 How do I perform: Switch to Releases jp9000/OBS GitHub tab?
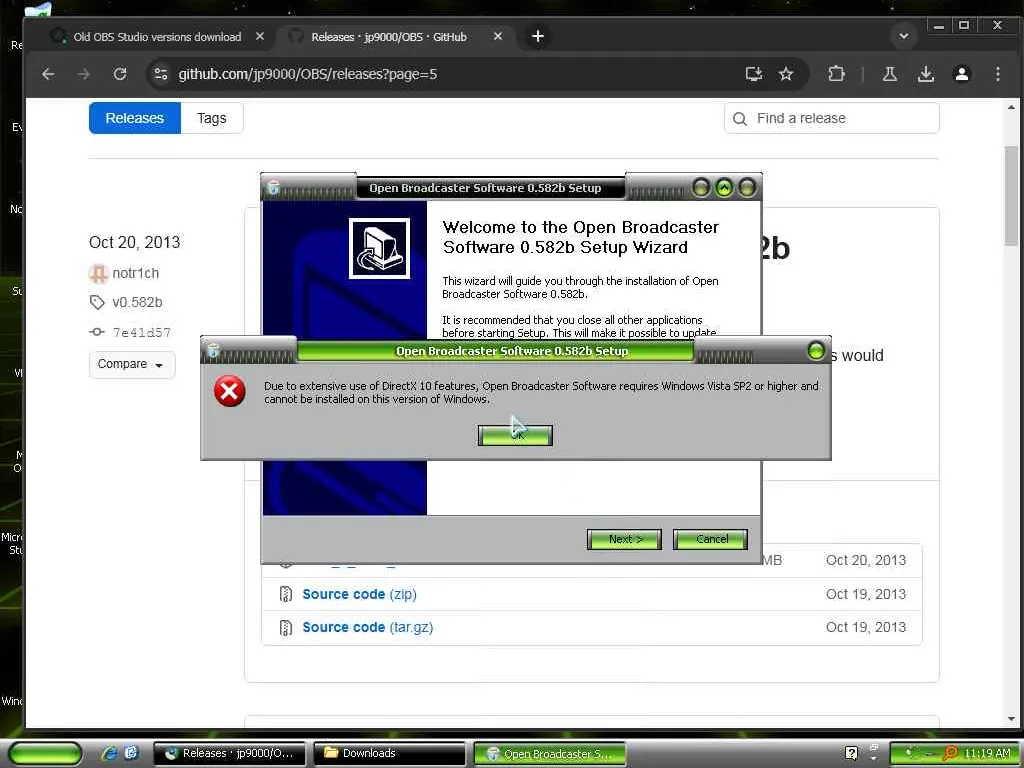[x=389, y=37]
